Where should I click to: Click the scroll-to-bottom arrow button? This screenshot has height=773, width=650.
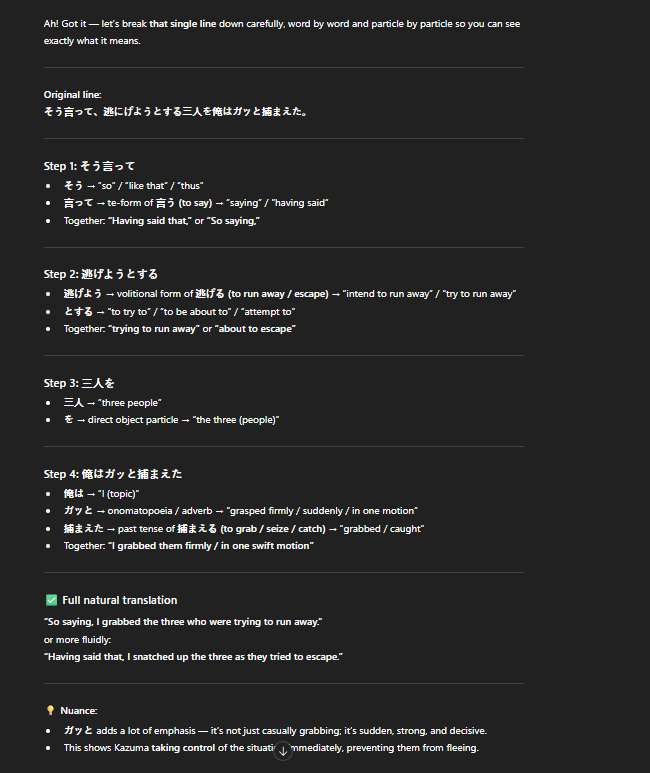coord(283,751)
